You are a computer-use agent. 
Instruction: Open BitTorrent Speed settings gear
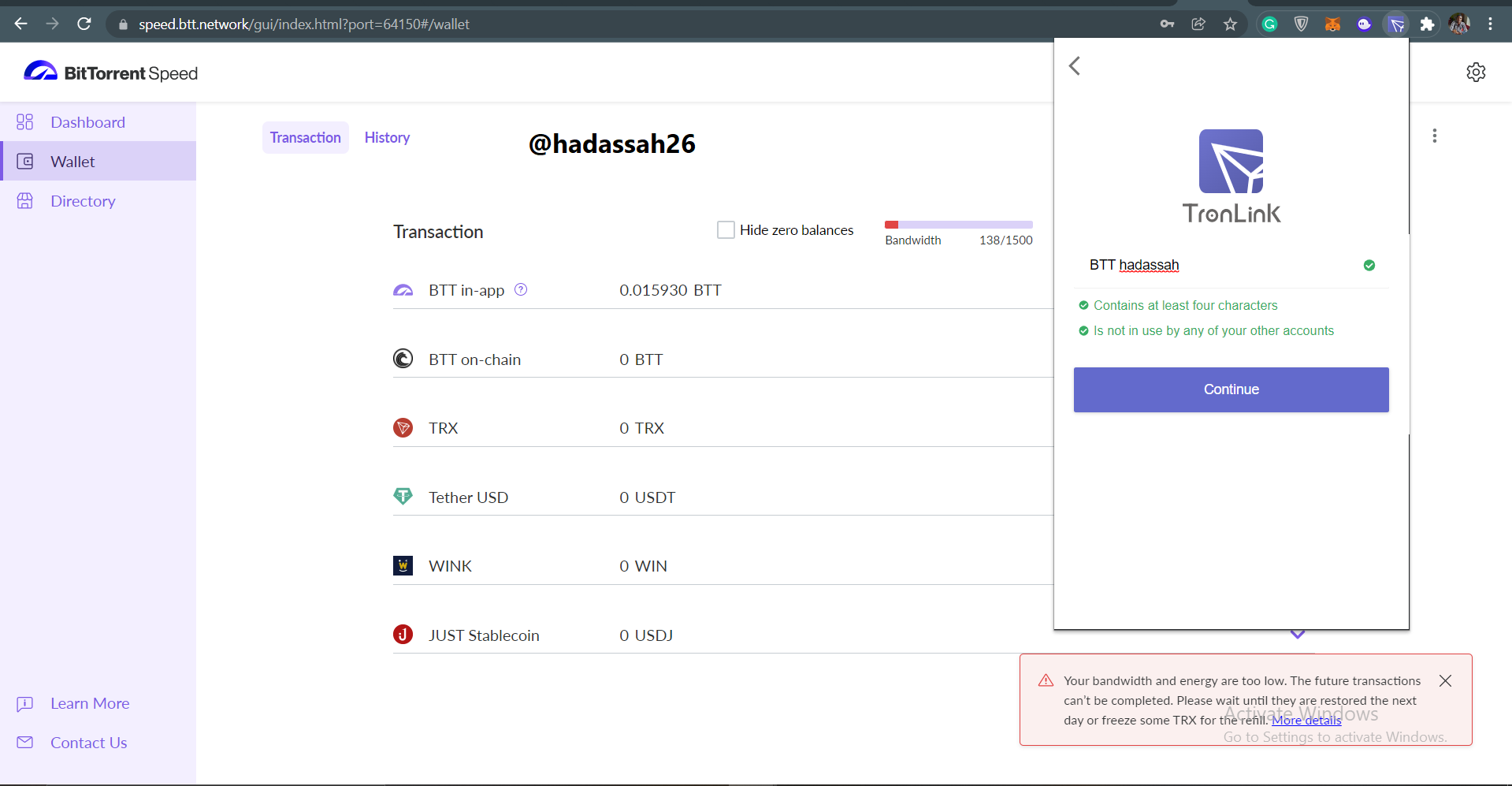tap(1476, 73)
